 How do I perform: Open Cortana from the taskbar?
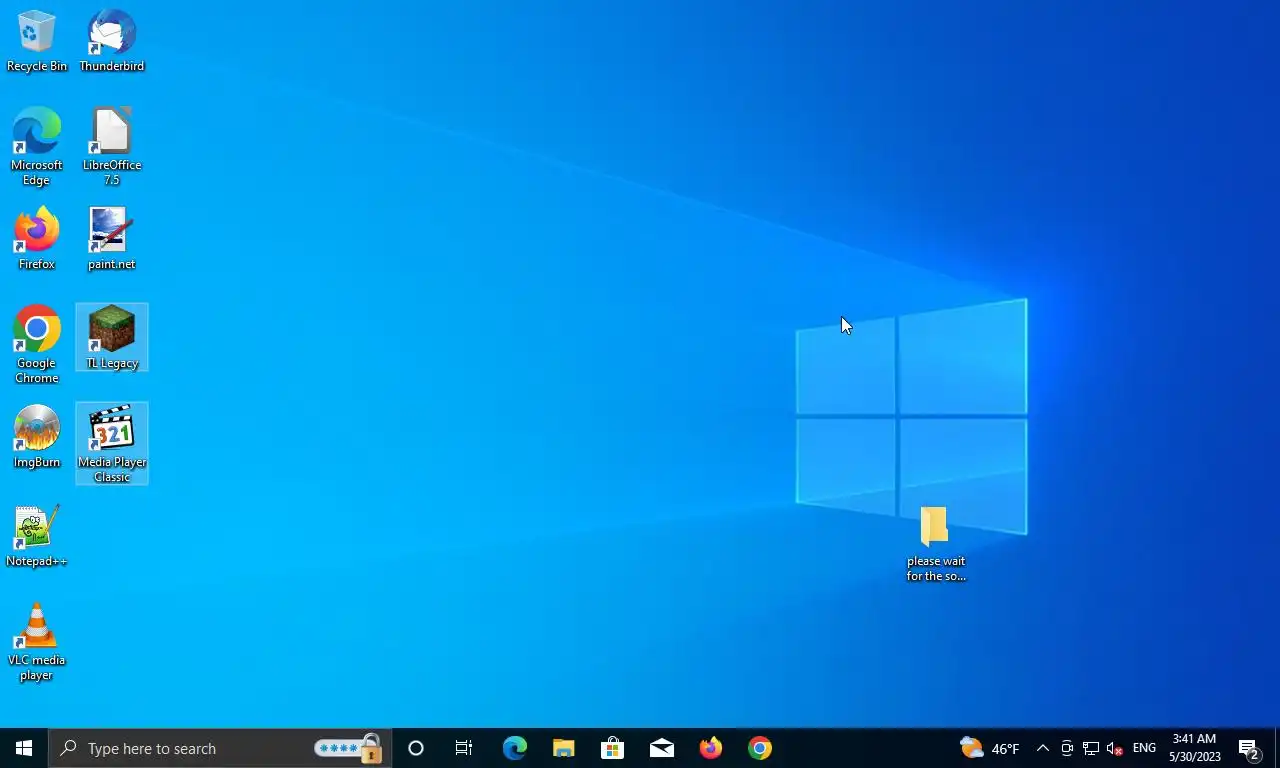416,748
